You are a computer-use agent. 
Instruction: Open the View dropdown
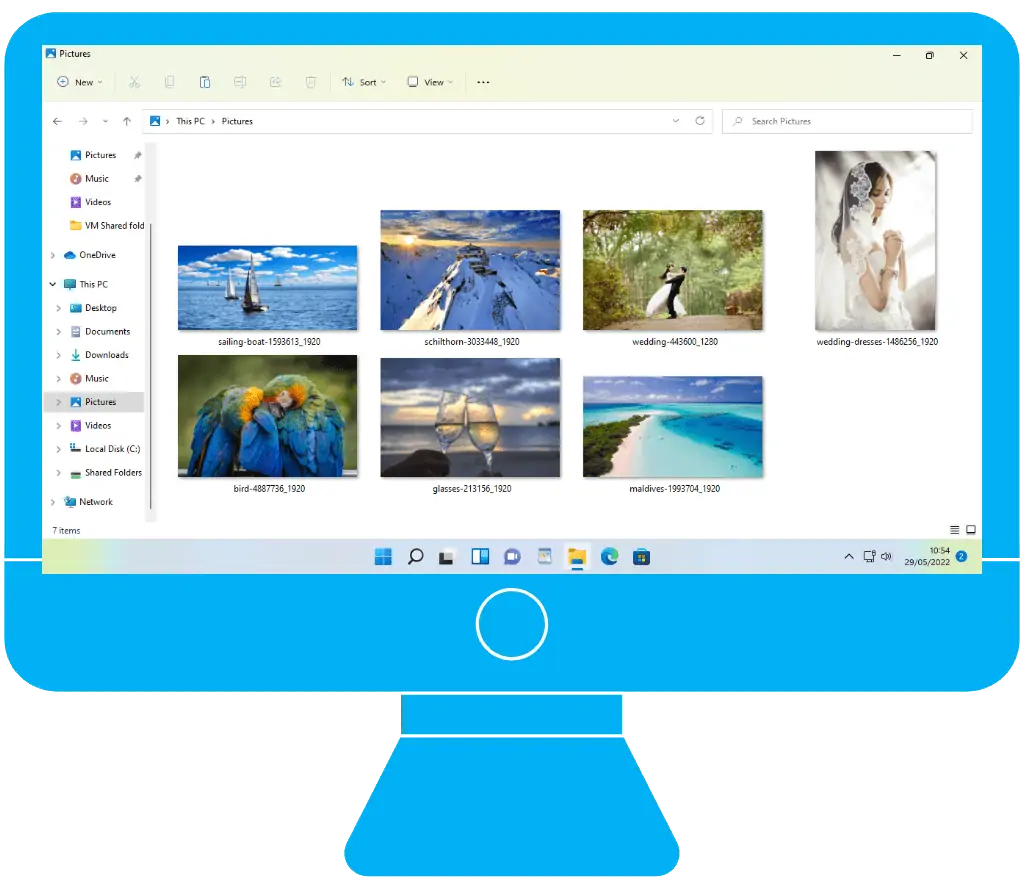430,82
